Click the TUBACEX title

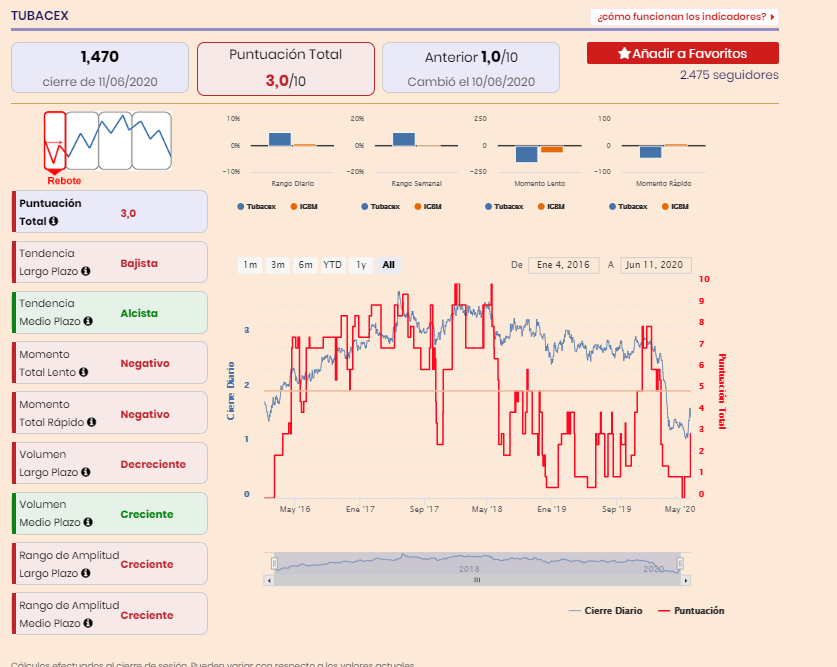40,15
